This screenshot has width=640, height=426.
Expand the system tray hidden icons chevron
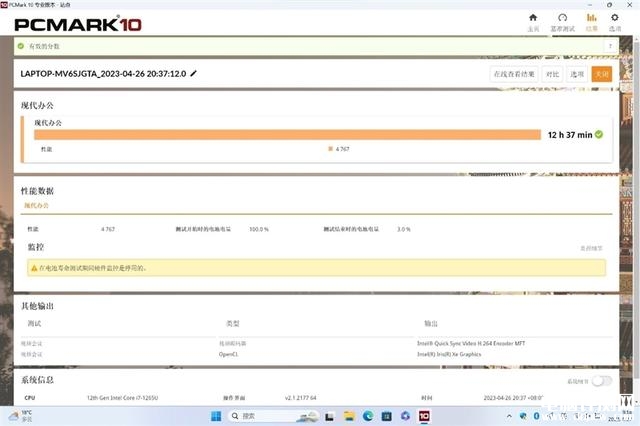509,416
